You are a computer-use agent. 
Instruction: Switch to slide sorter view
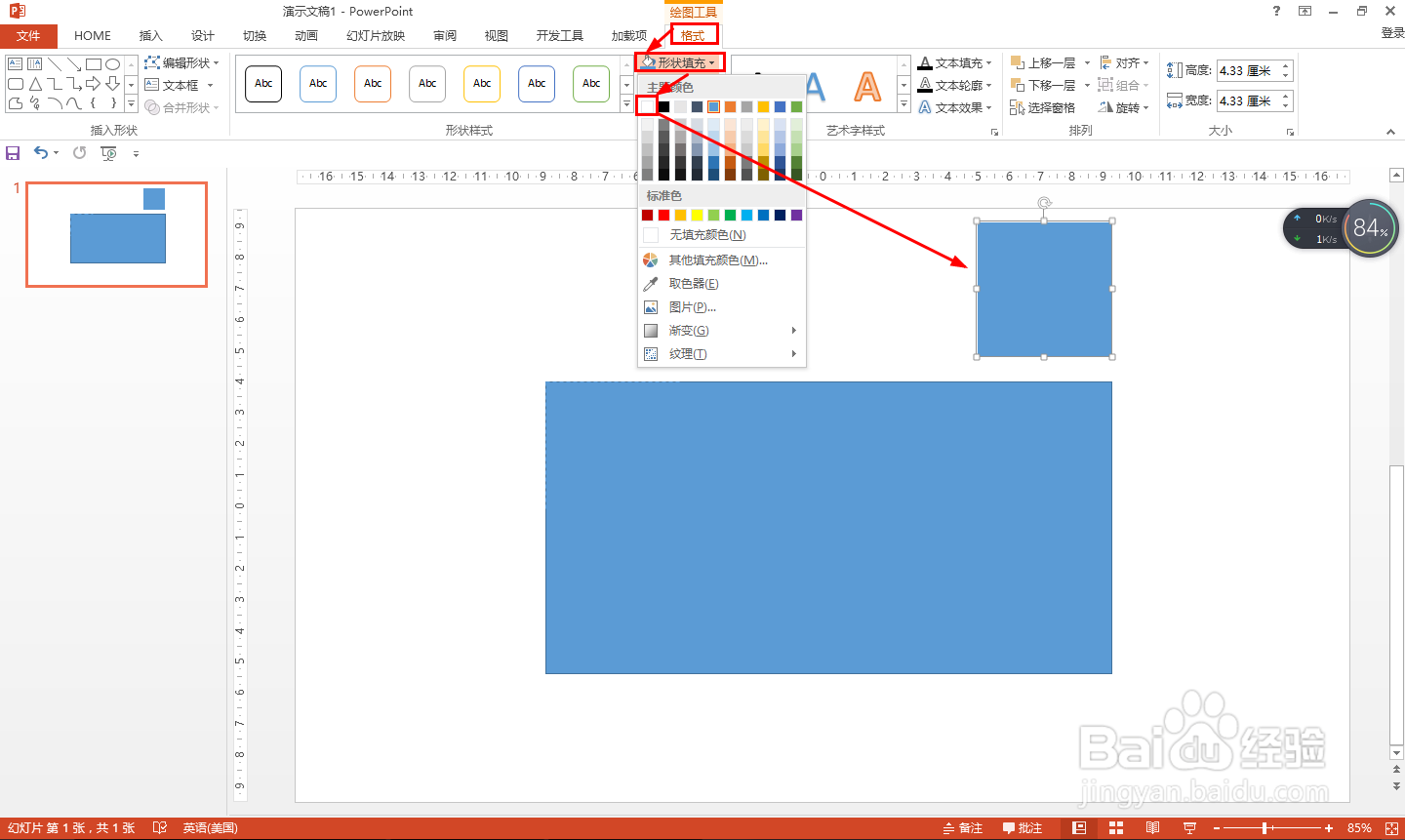pyautogui.click(x=1116, y=828)
